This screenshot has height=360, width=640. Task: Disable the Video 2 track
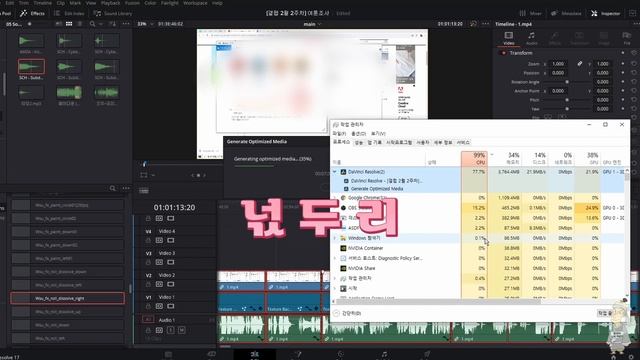(x=171, y=284)
